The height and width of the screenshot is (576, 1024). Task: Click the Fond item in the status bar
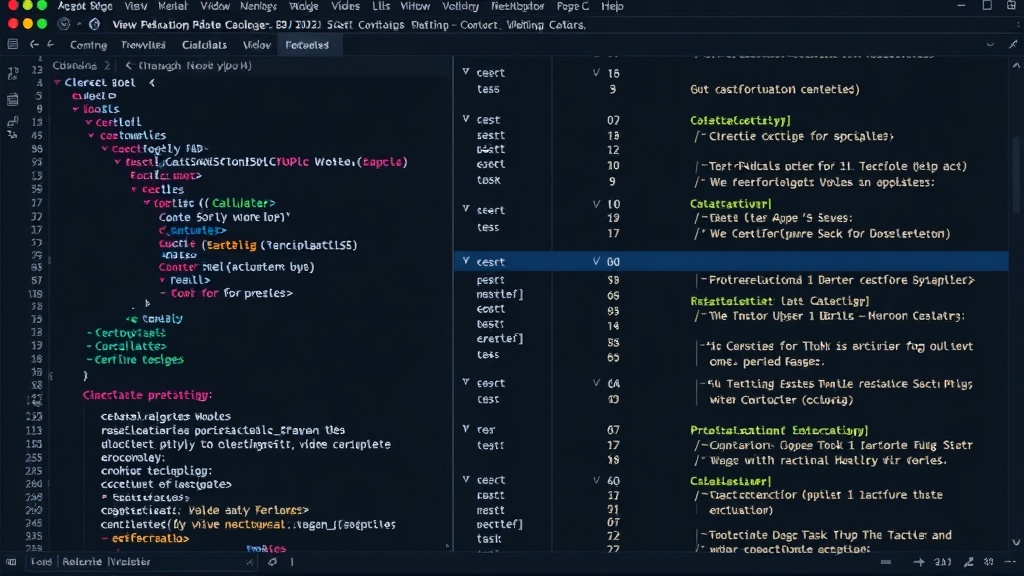pos(40,562)
